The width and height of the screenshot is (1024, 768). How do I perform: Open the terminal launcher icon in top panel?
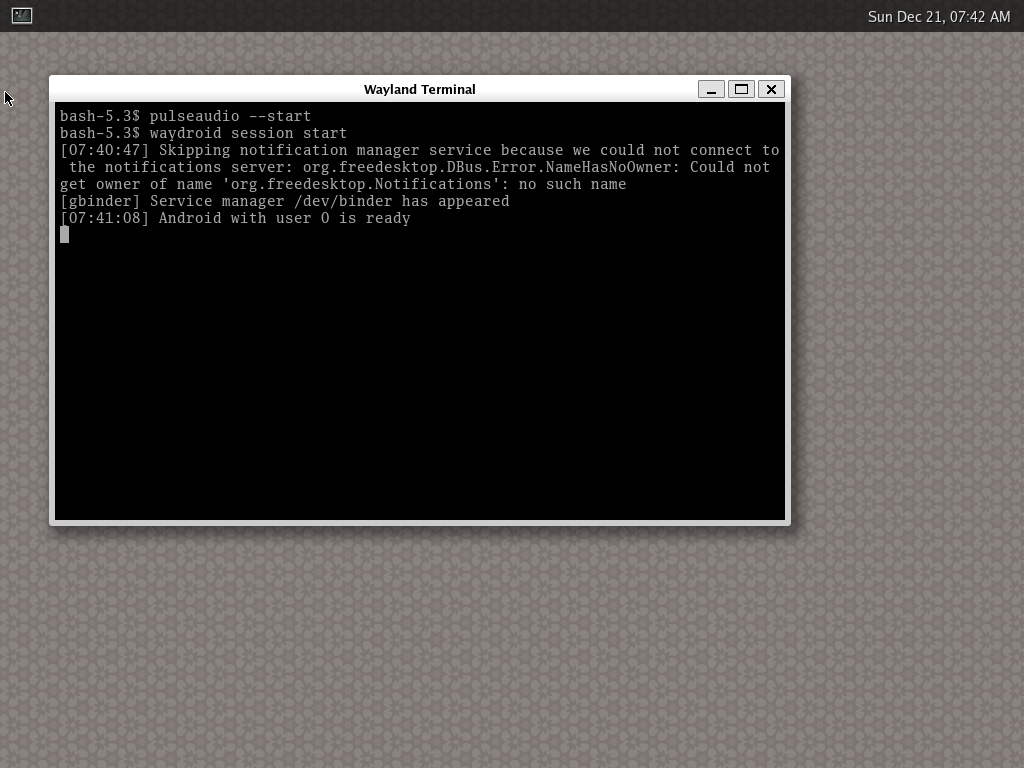pyautogui.click(x=21, y=15)
